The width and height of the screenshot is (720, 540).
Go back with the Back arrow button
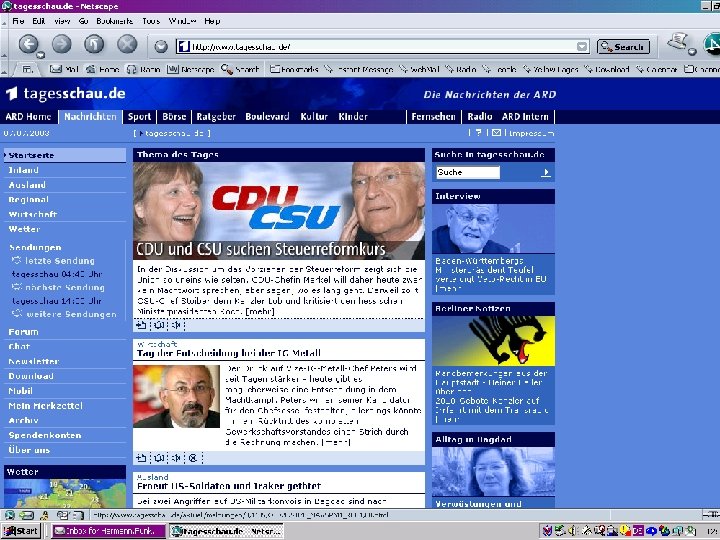coord(28,44)
